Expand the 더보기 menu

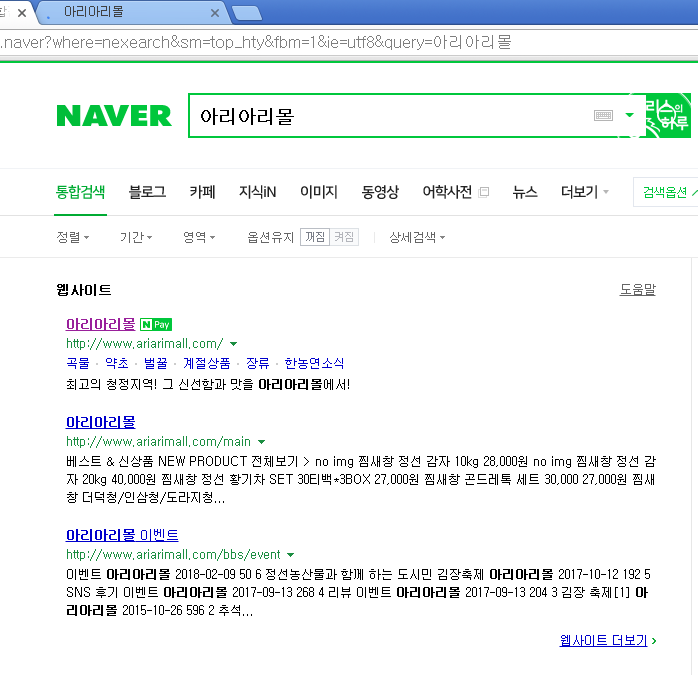click(584, 192)
